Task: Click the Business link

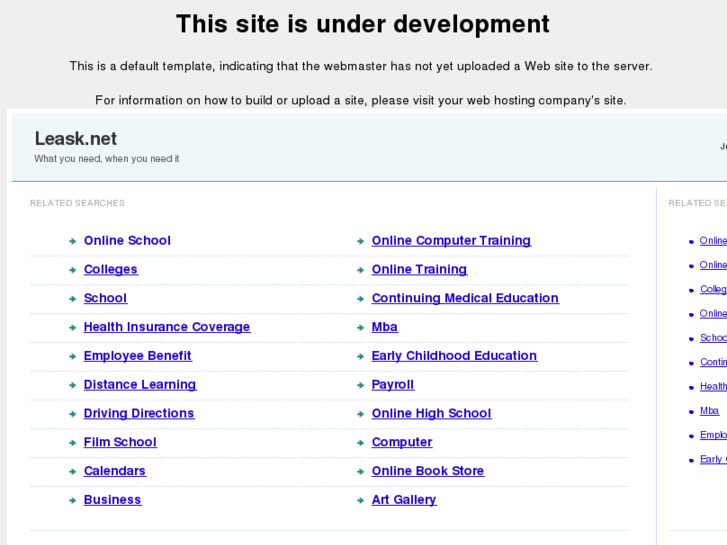Action: (113, 500)
